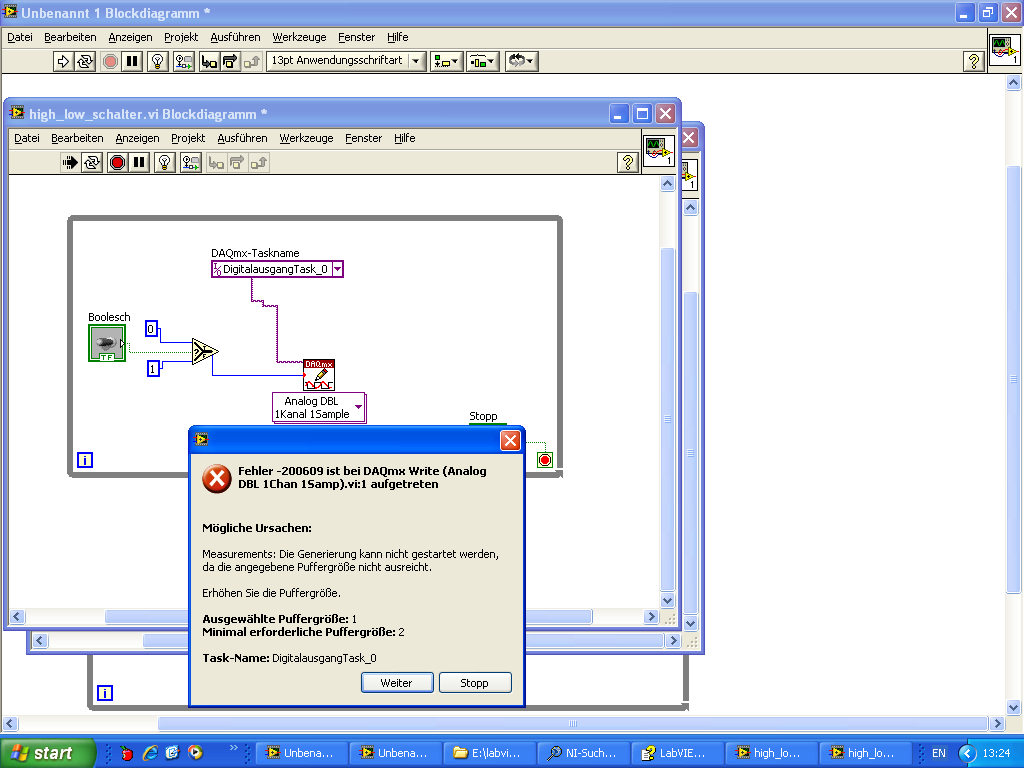Abort execution in high_low_schalter toolbar

(x=118, y=163)
